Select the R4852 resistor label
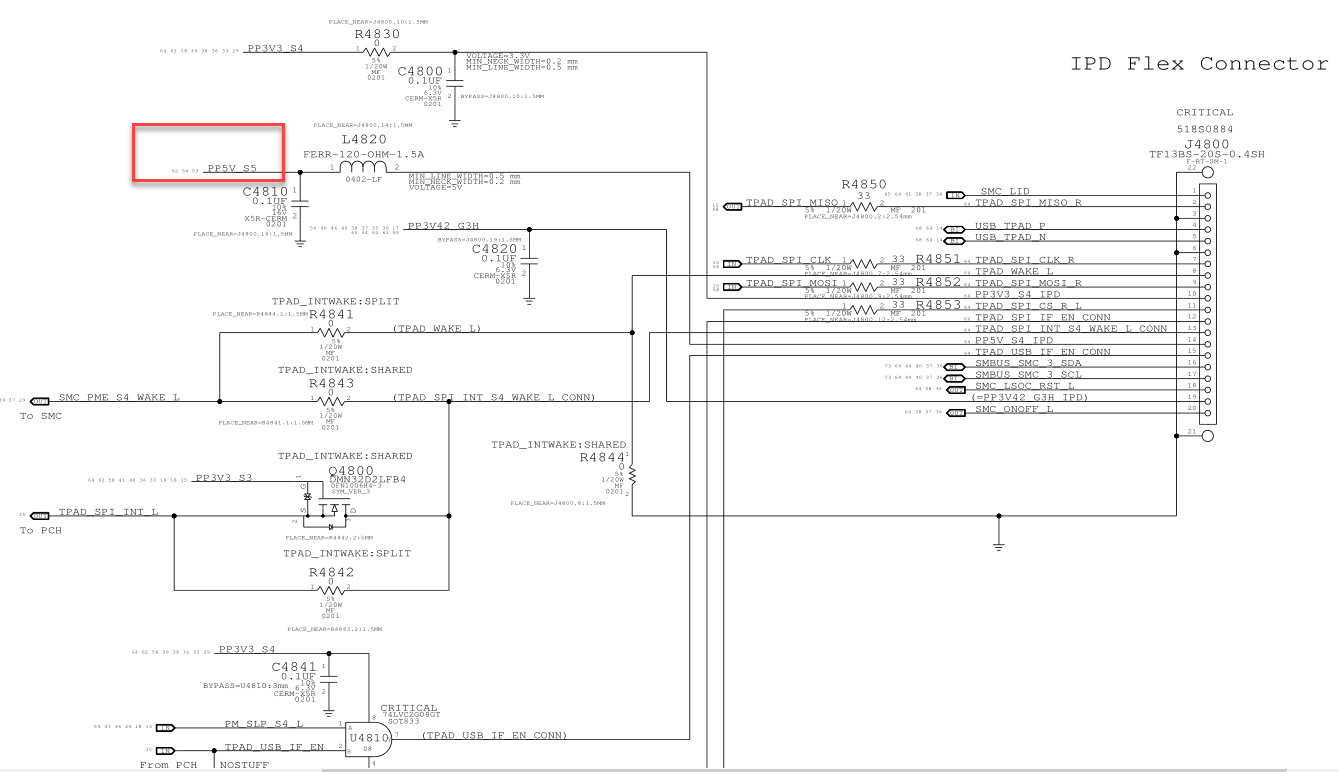This screenshot has width=1339, height=772. 938,282
